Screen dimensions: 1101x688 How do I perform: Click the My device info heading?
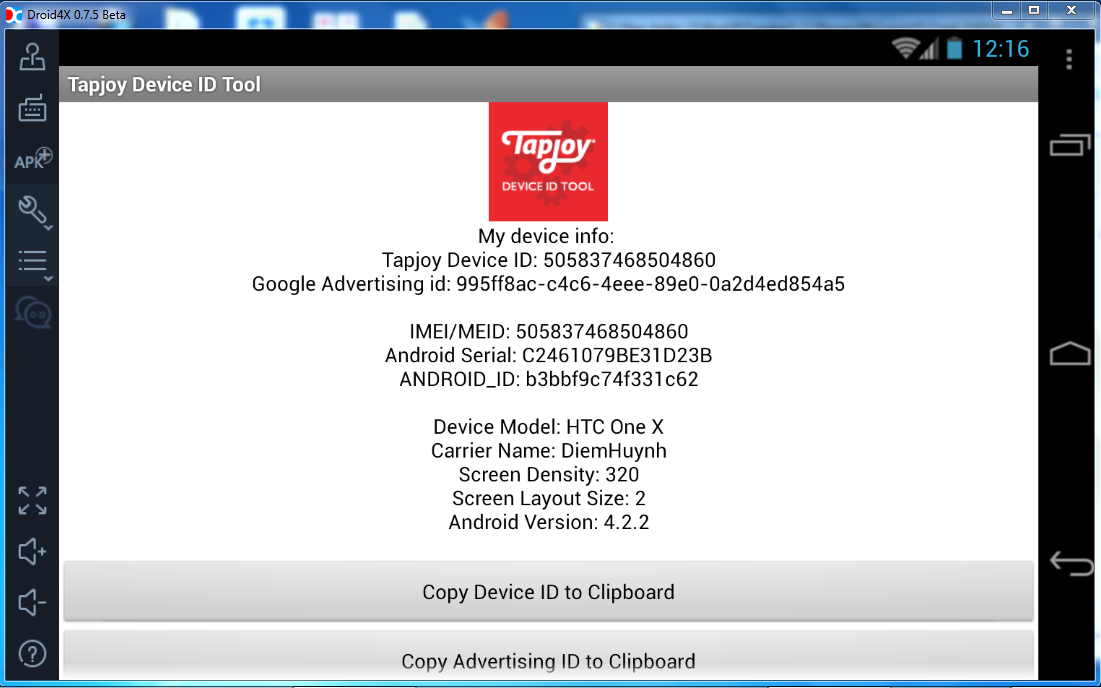pyautogui.click(x=546, y=236)
